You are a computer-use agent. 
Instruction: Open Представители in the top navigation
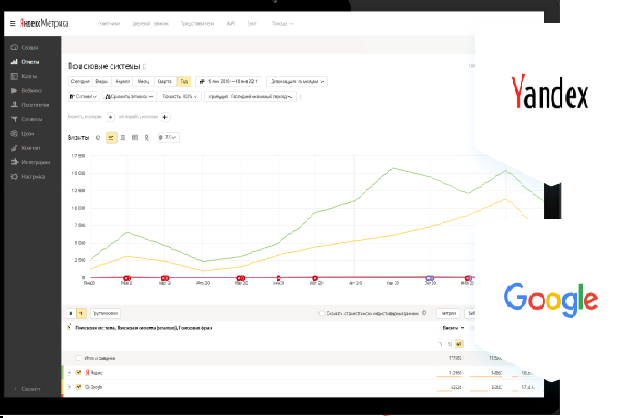pos(197,24)
